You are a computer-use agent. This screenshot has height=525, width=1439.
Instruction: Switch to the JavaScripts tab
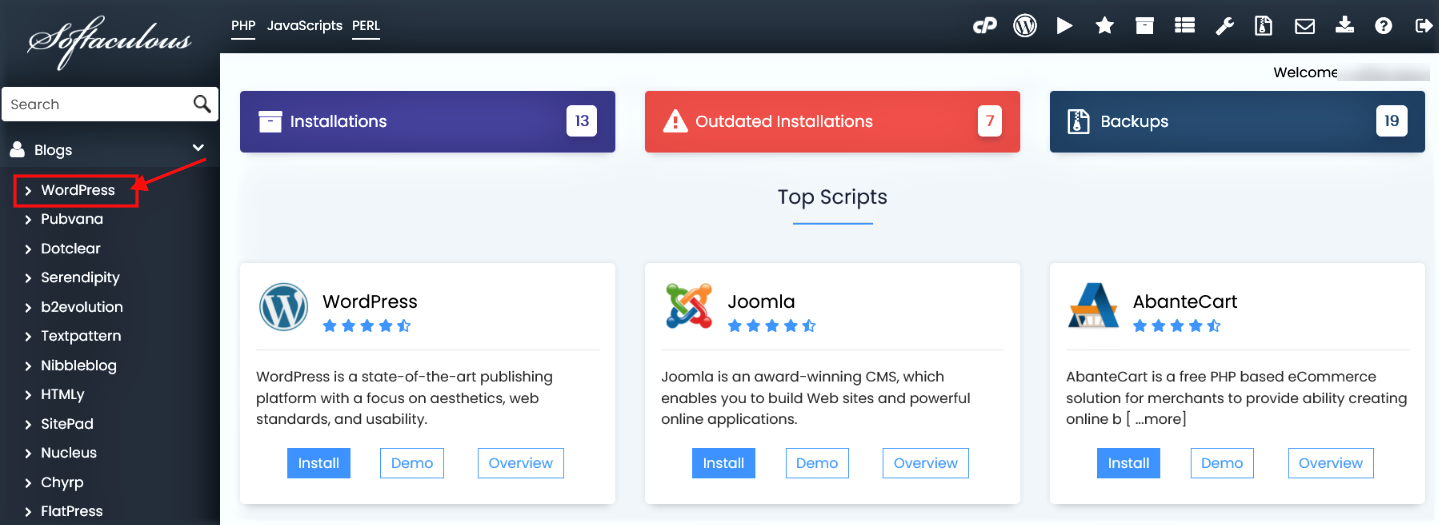304,25
